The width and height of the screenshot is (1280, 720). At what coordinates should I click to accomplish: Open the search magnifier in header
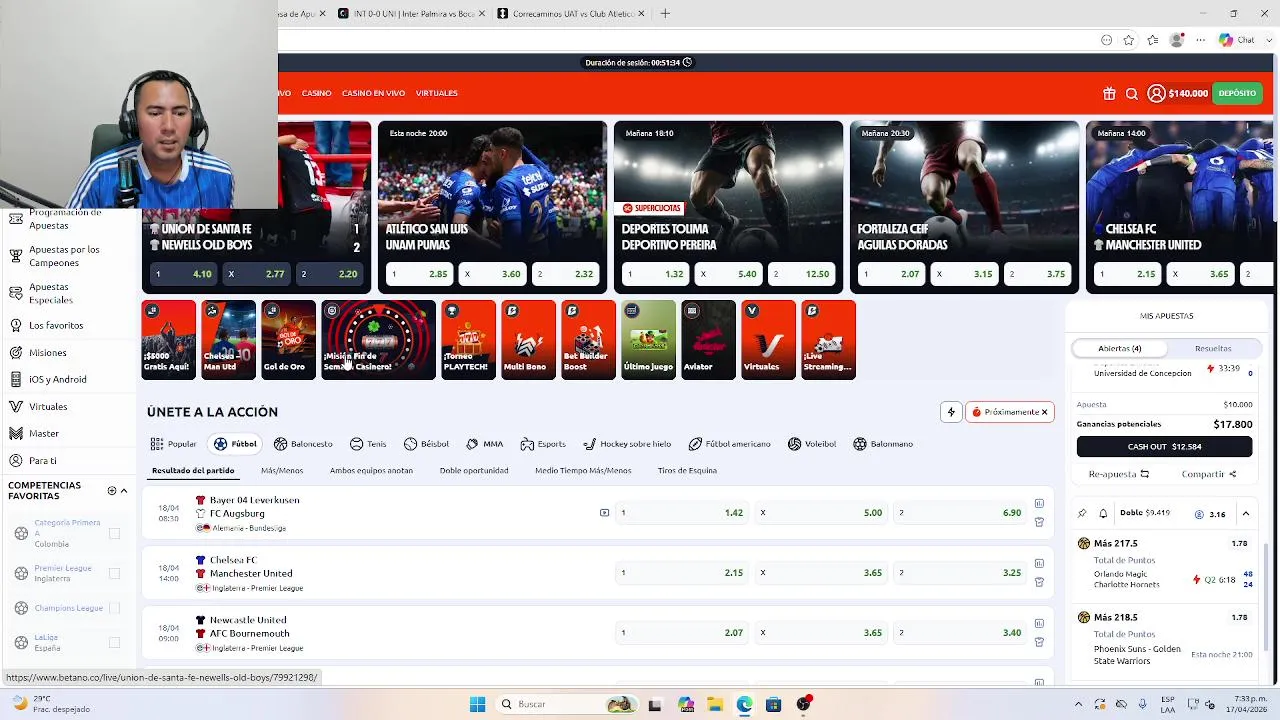(1132, 93)
